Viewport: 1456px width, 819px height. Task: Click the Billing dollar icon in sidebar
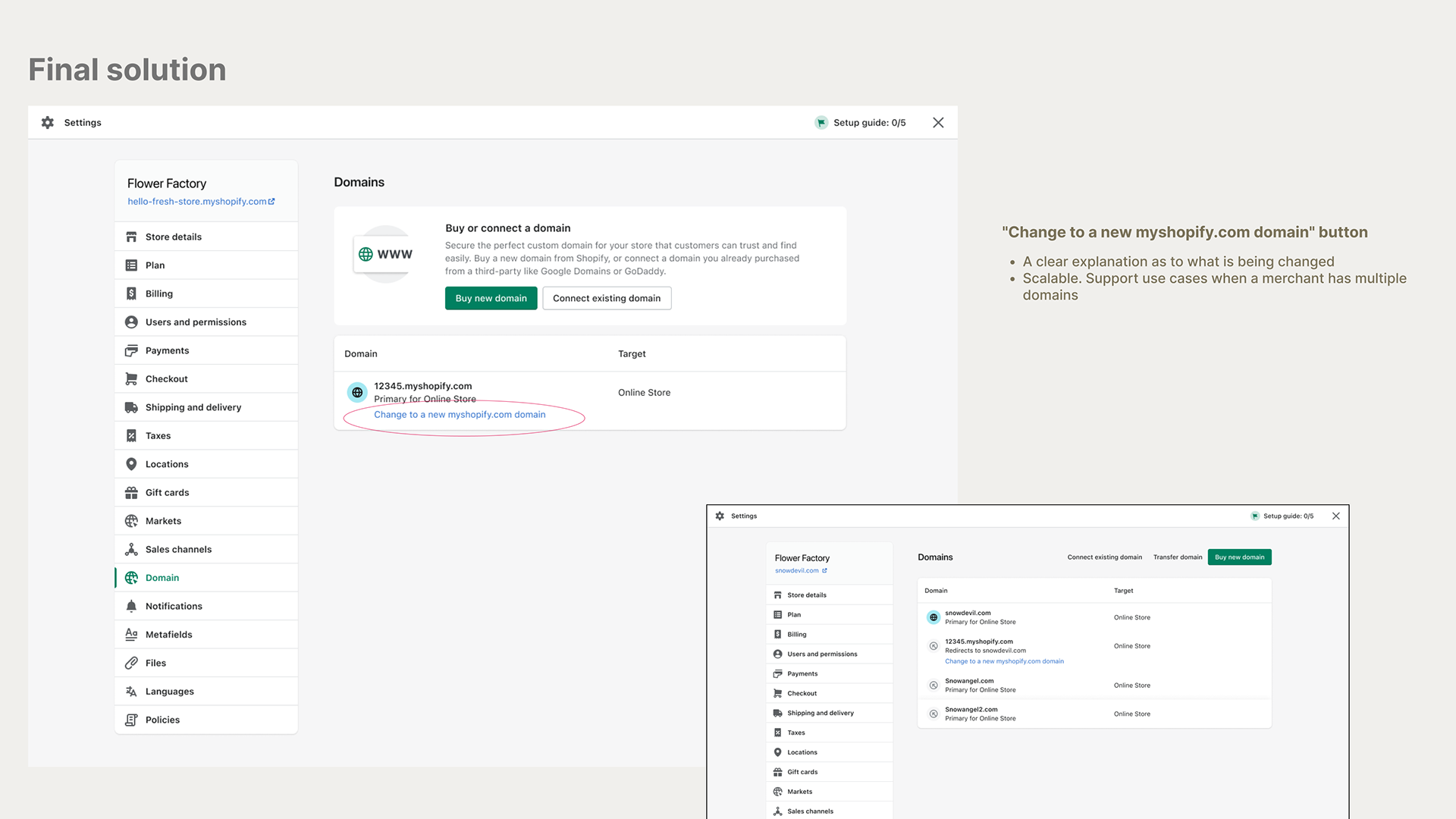[x=131, y=293]
